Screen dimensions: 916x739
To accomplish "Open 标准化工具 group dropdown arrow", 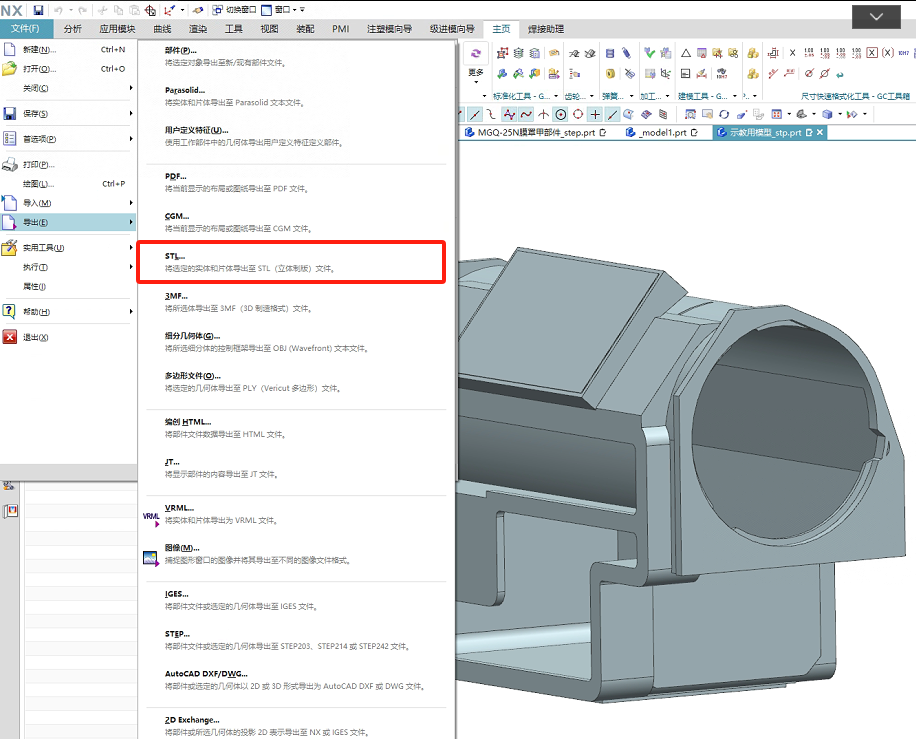I will (x=556, y=96).
